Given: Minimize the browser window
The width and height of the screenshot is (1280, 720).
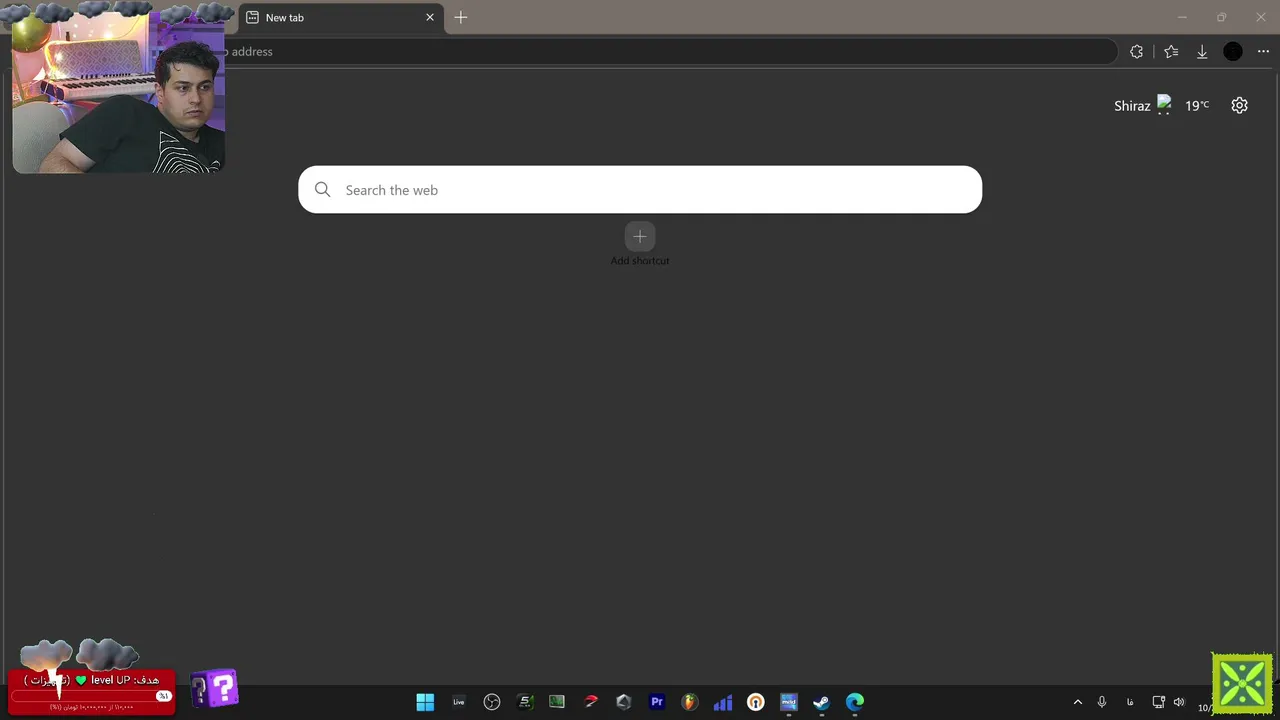Looking at the screenshot, I should (x=1182, y=17).
